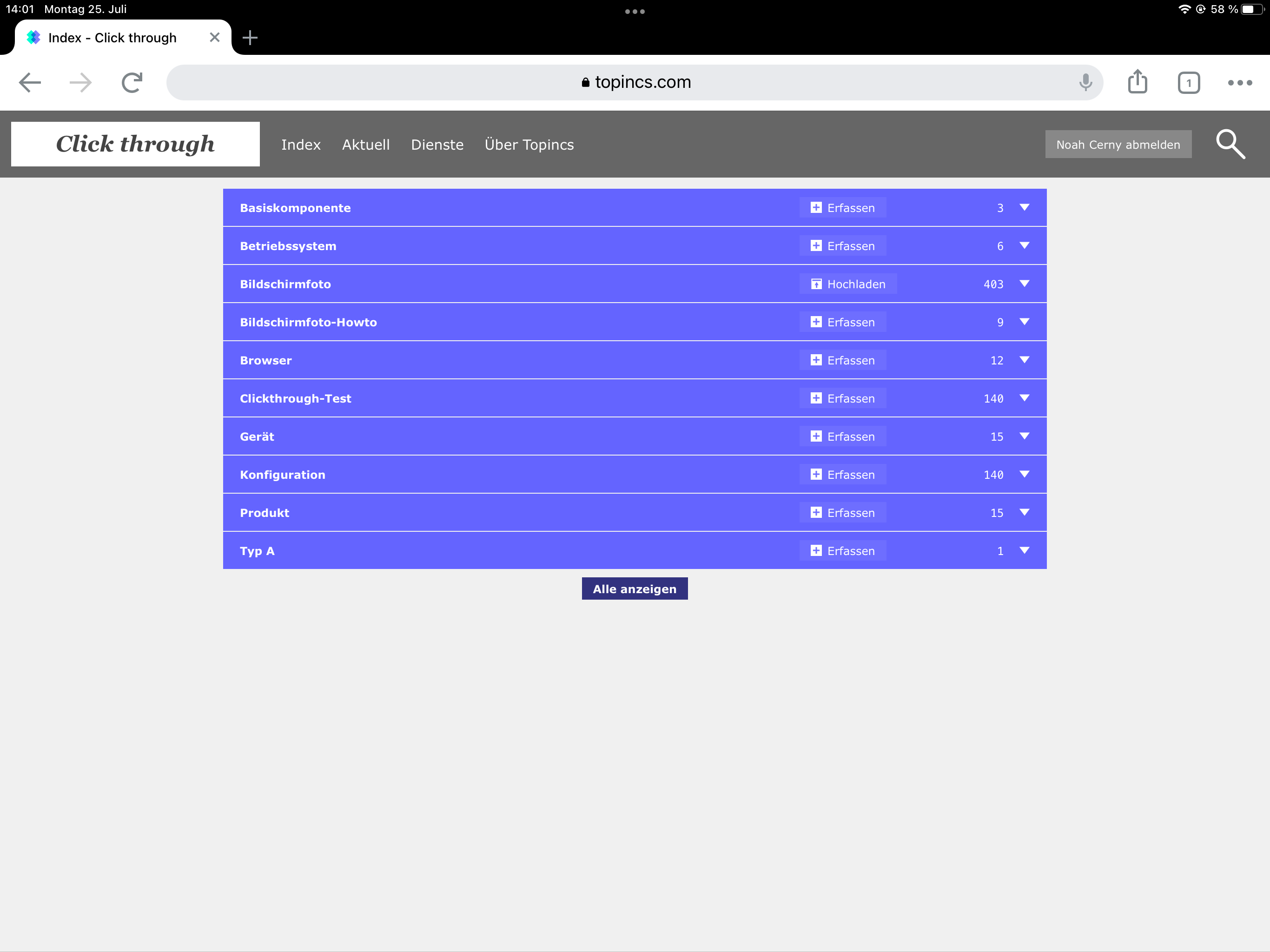Open the Dienste menu item
Viewport: 1270px width, 952px height.
point(437,145)
